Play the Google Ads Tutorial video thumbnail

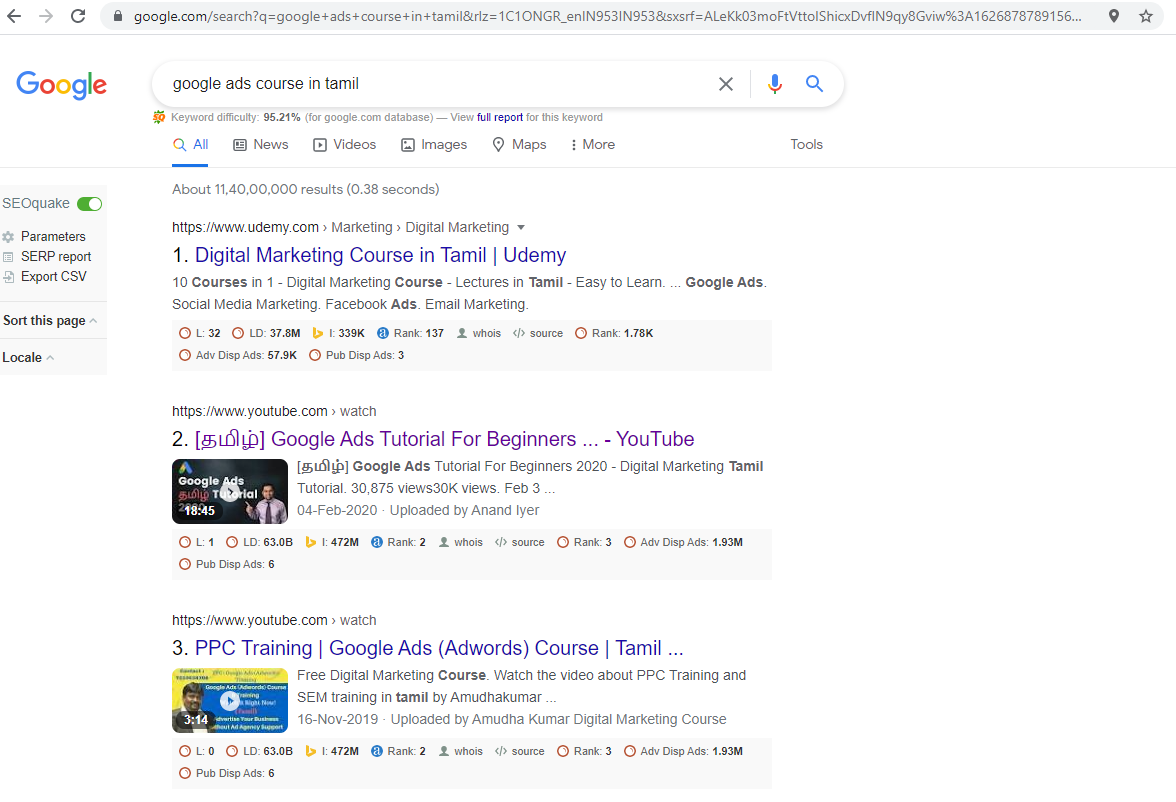(230, 491)
